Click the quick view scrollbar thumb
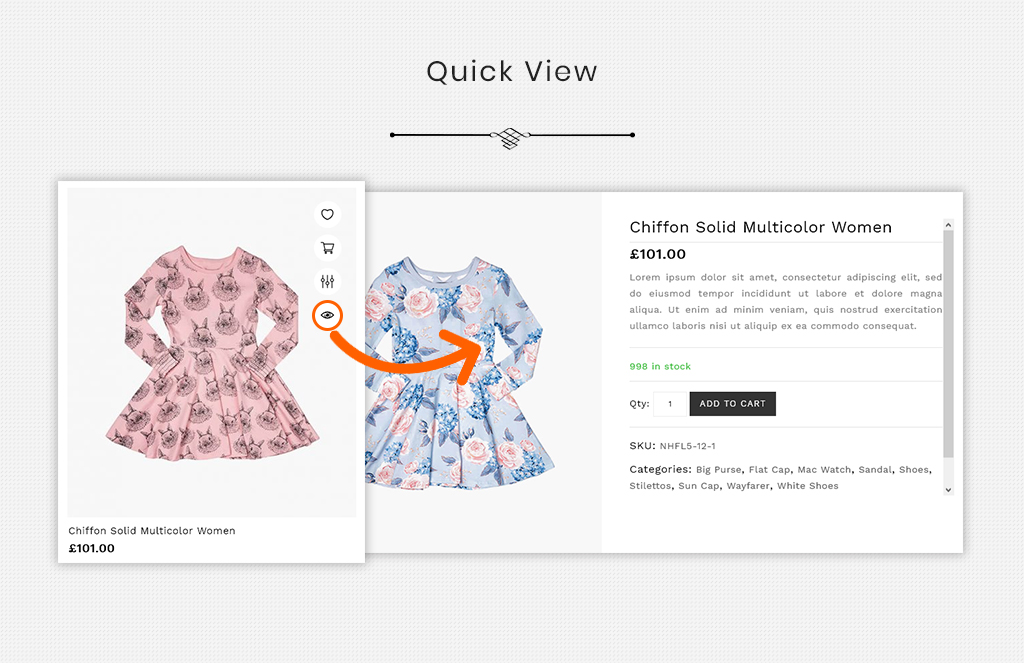The image size is (1024, 663). [x=948, y=344]
